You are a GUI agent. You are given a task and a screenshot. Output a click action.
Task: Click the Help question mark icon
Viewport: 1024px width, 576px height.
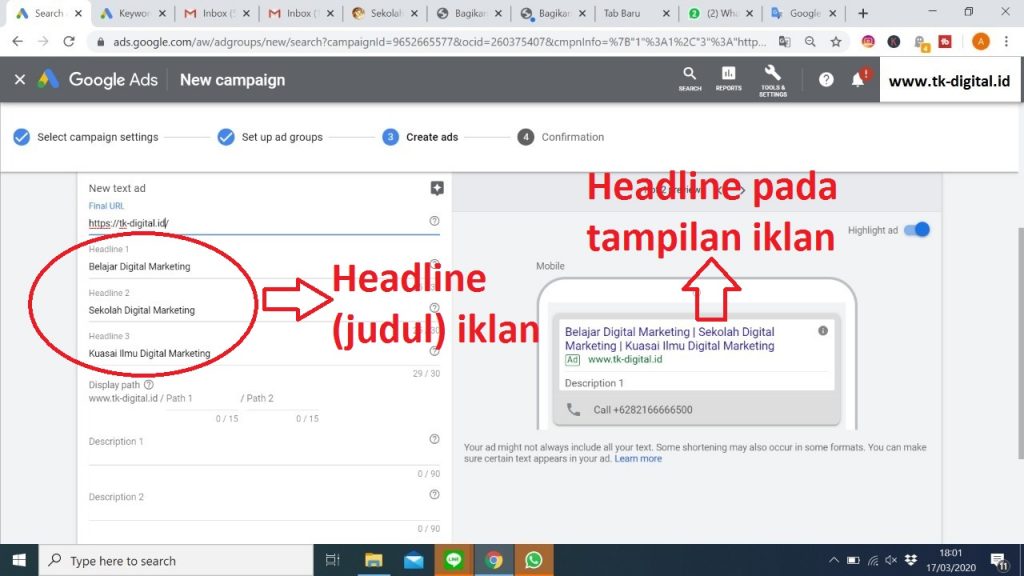point(826,80)
